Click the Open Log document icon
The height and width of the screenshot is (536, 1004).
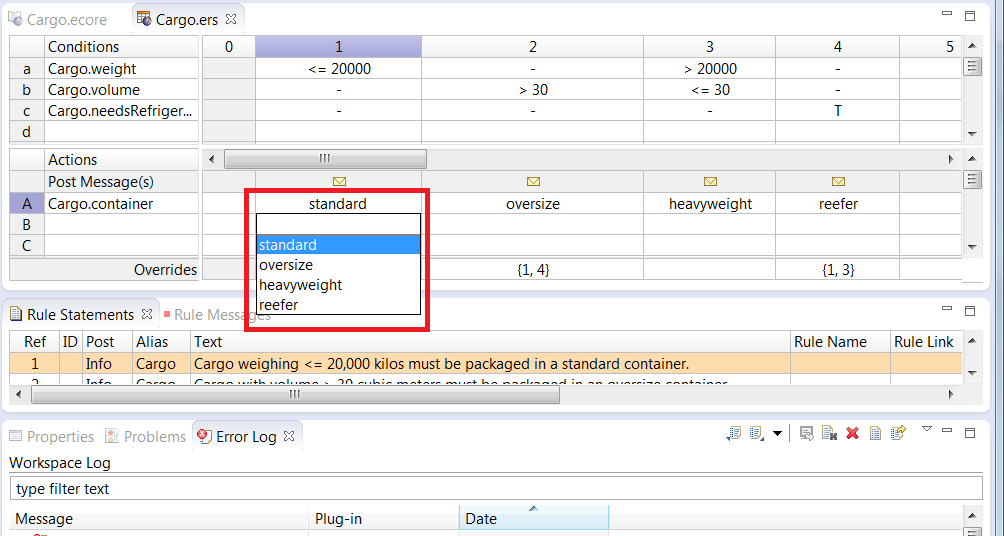(x=875, y=434)
